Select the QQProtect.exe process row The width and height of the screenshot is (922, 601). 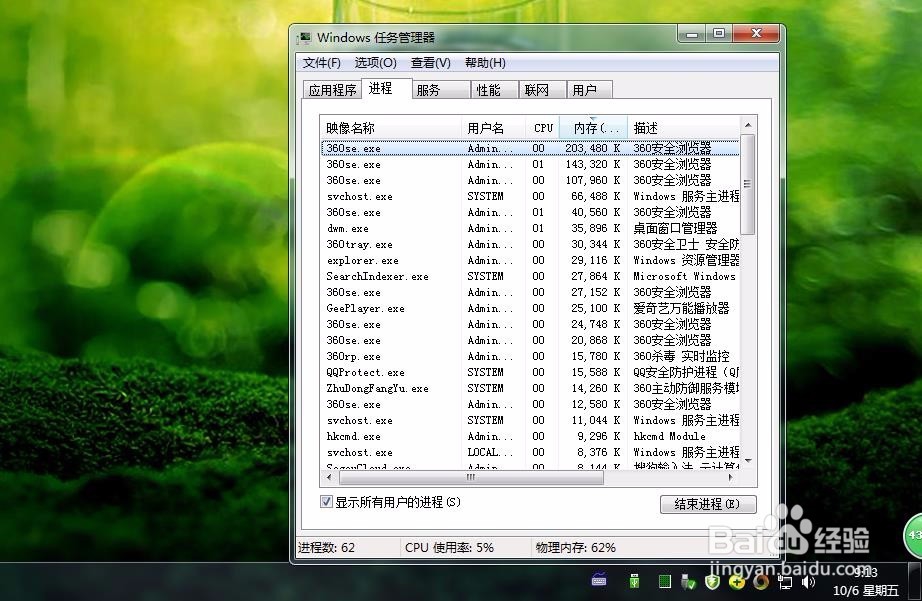click(x=530, y=372)
